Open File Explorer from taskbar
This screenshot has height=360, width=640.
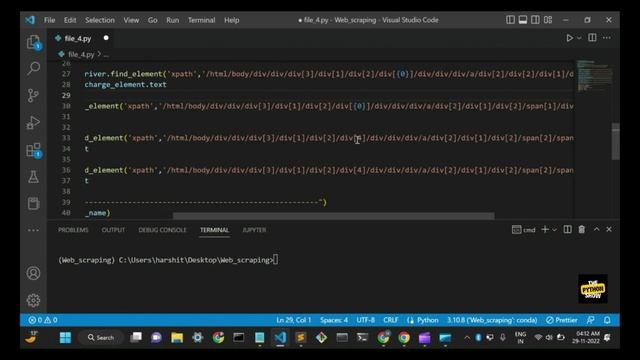[177, 338]
